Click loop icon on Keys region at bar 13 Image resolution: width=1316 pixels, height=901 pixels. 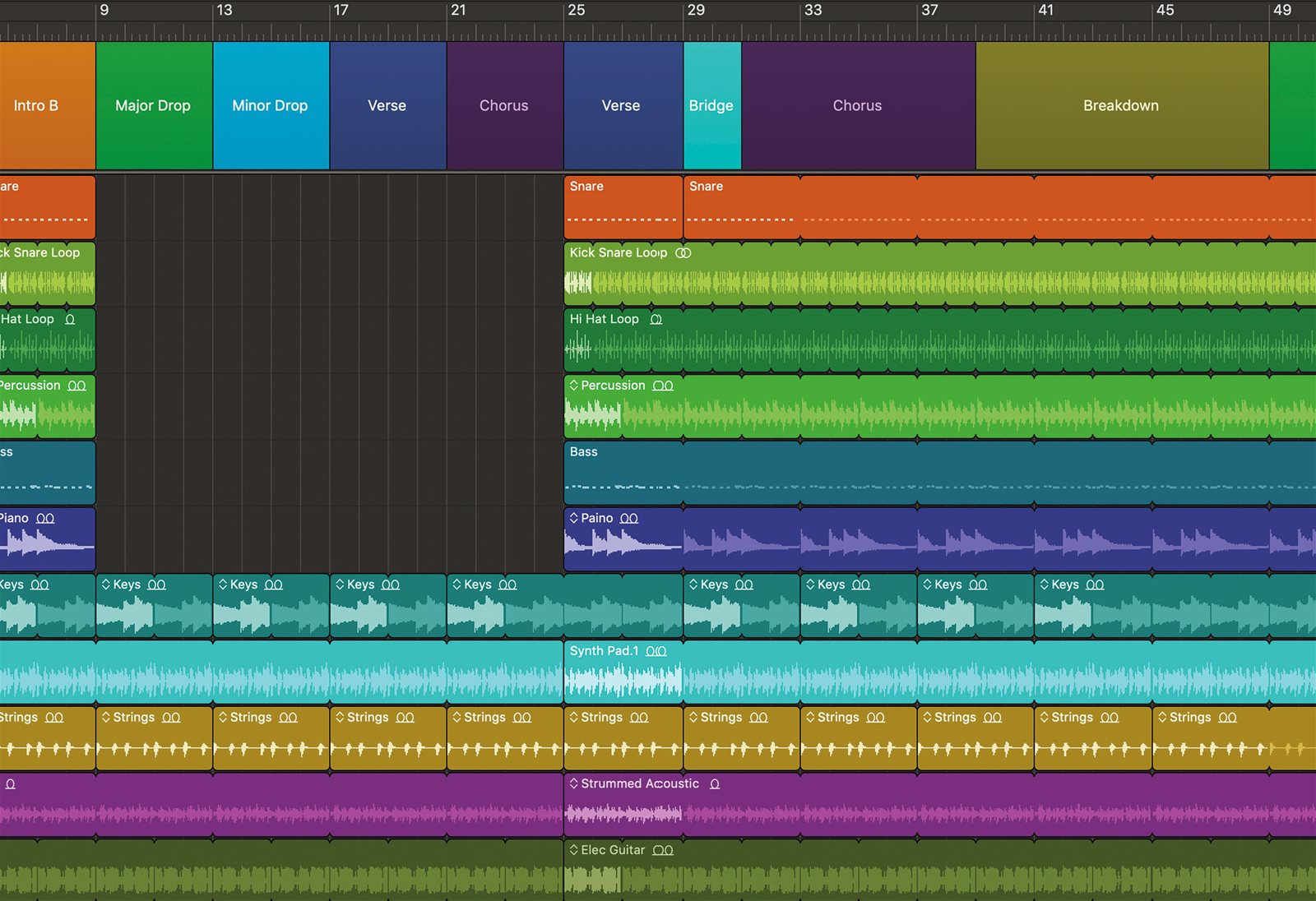coord(273,585)
